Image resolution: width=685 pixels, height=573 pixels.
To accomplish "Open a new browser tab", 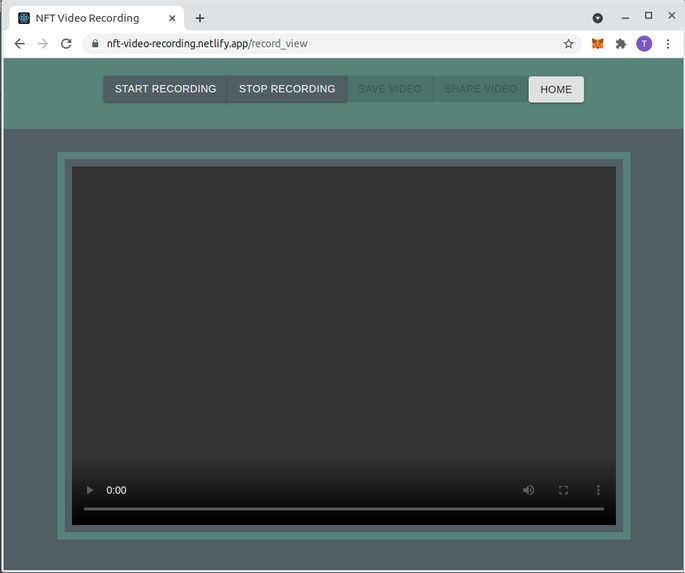I will tap(200, 18).
